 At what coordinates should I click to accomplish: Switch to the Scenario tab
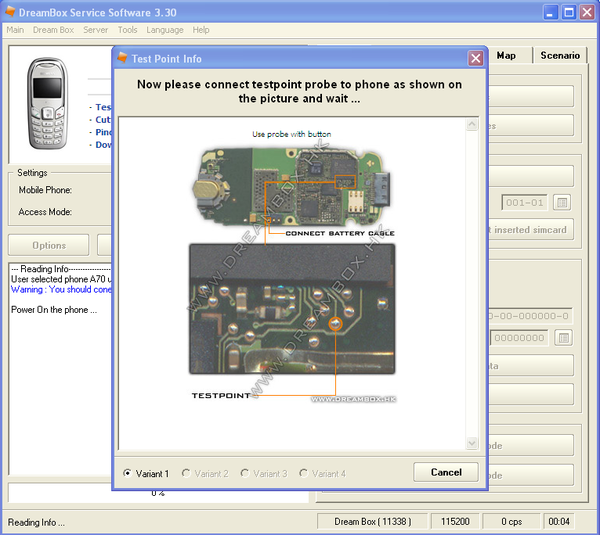click(559, 55)
